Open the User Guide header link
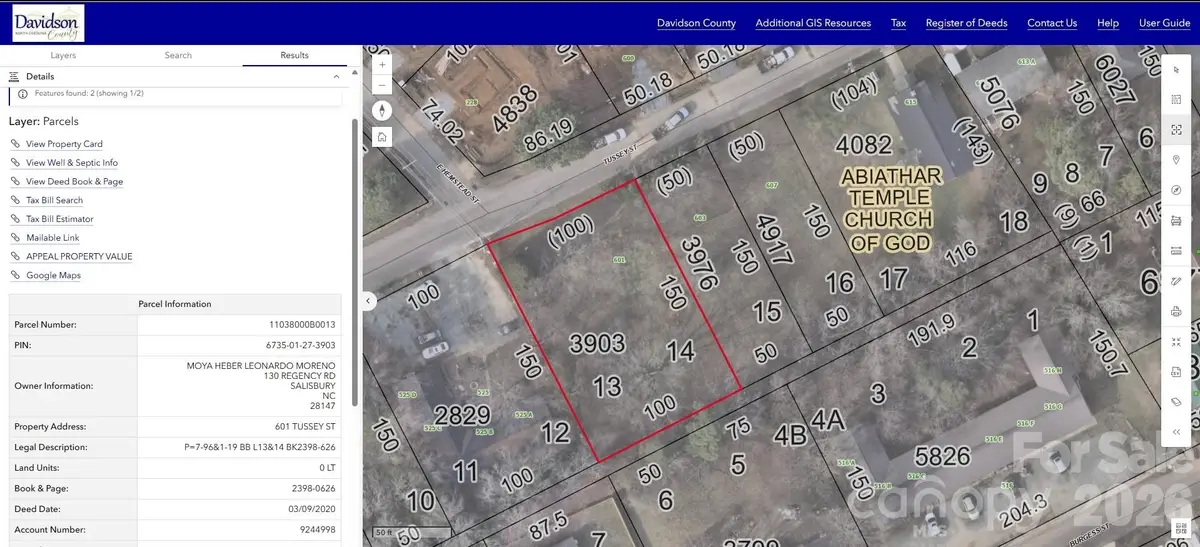 click(x=1165, y=23)
